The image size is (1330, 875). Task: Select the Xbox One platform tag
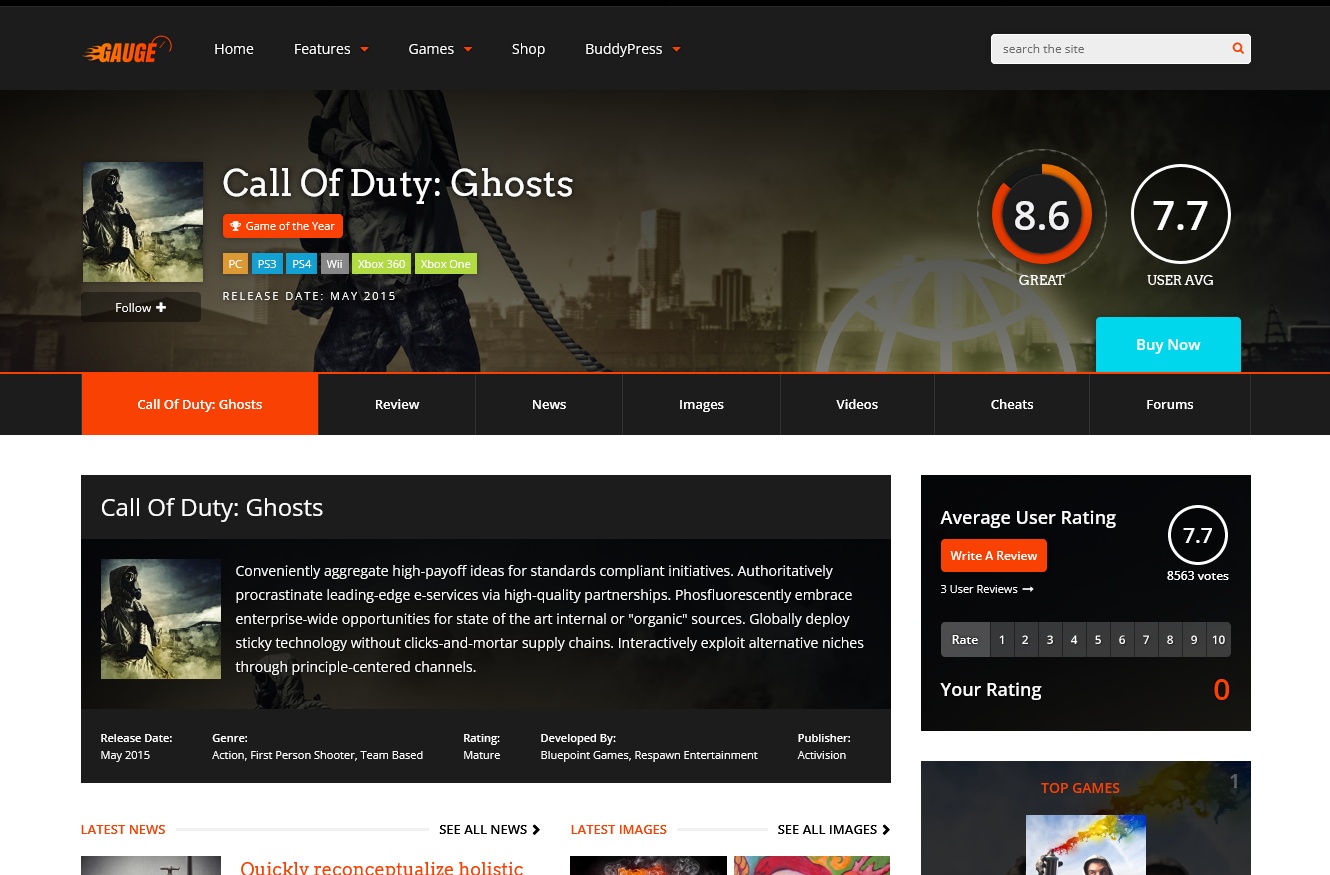click(x=446, y=264)
